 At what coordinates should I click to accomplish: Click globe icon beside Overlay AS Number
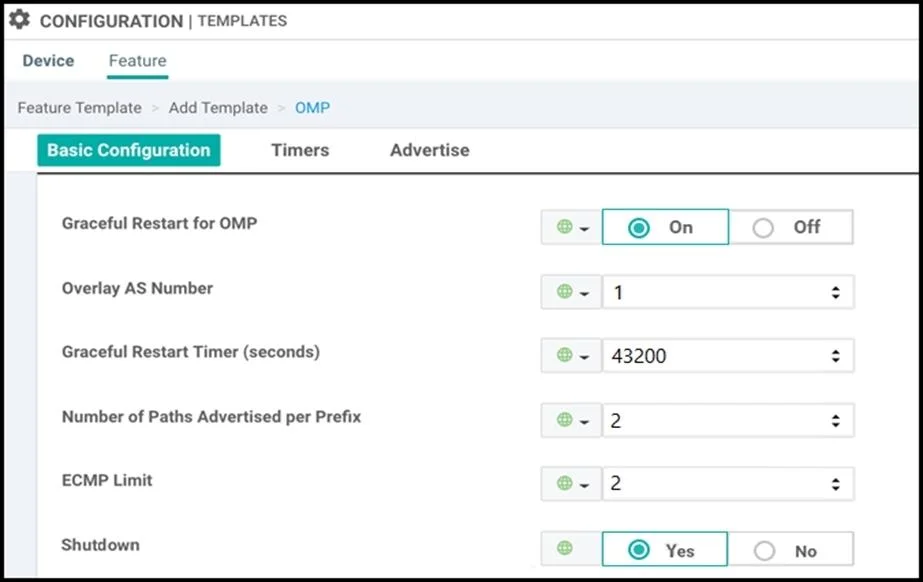565,291
